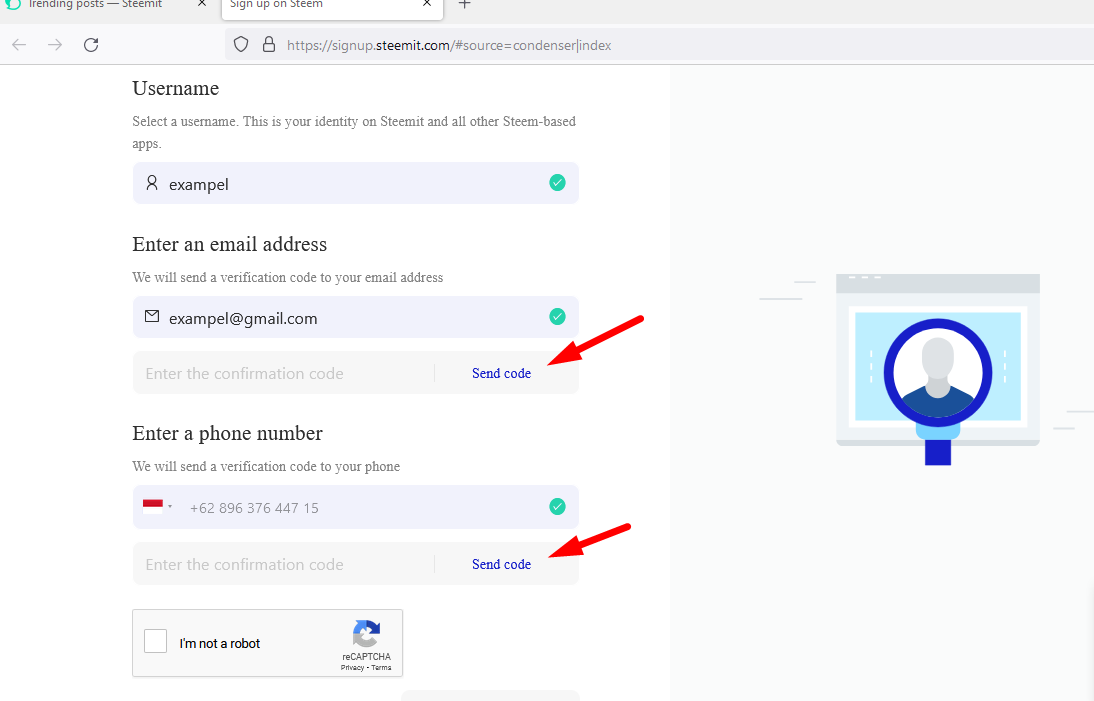Screen dimensions: 1094x701
Task: Select the Sign up on Steem tab
Action: pyautogui.click(x=334, y=6)
